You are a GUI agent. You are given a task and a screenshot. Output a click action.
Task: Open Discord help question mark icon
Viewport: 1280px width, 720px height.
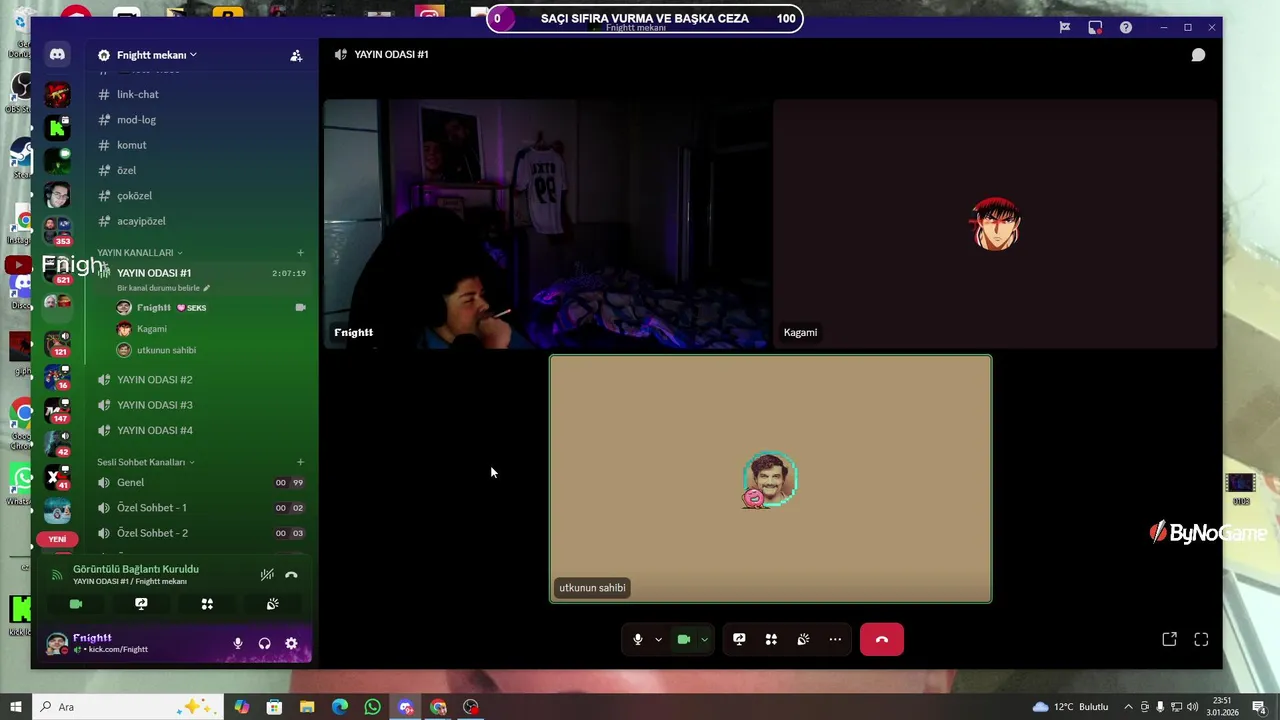coord(1126,28)
